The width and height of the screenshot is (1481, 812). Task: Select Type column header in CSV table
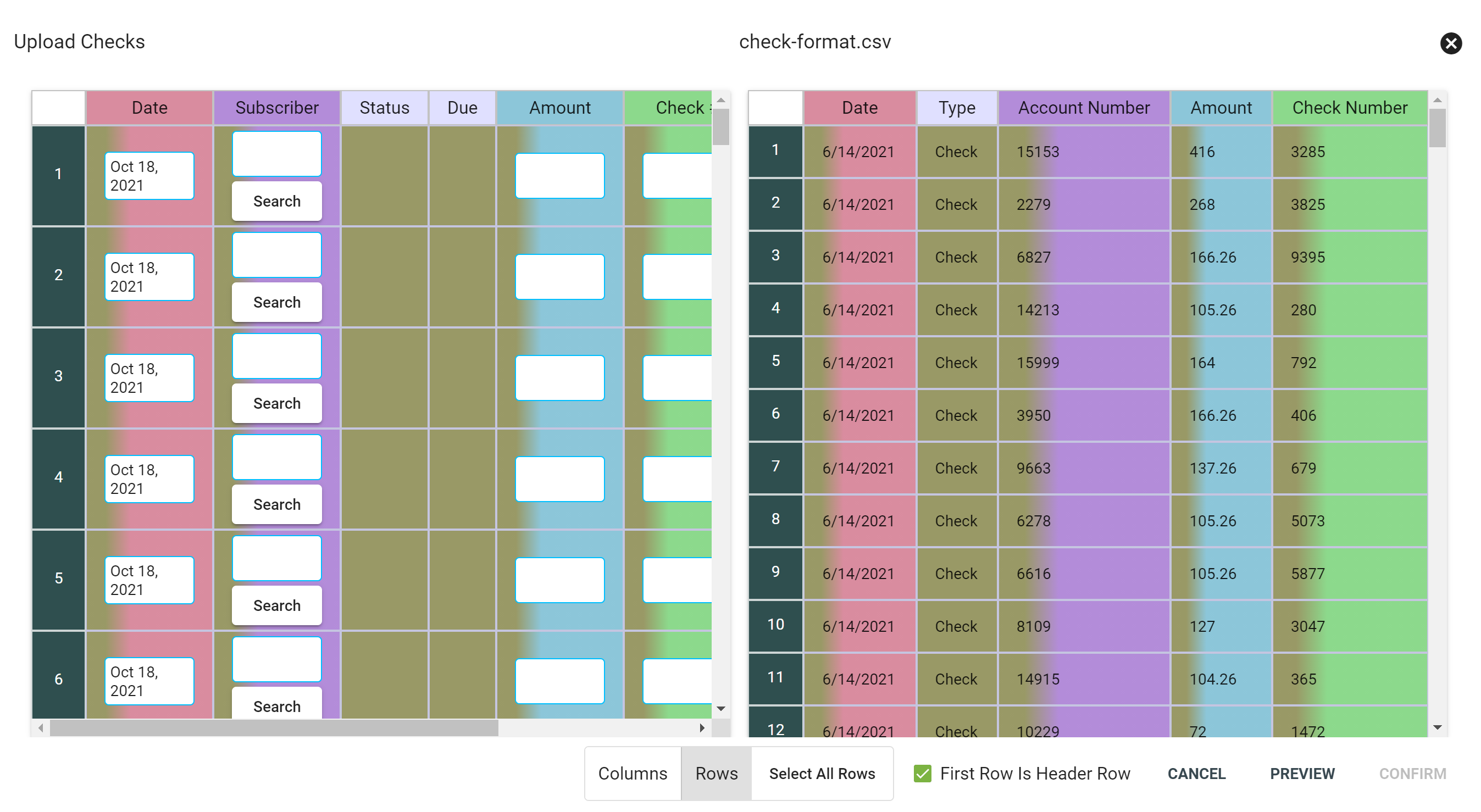(x=957, y=108)
